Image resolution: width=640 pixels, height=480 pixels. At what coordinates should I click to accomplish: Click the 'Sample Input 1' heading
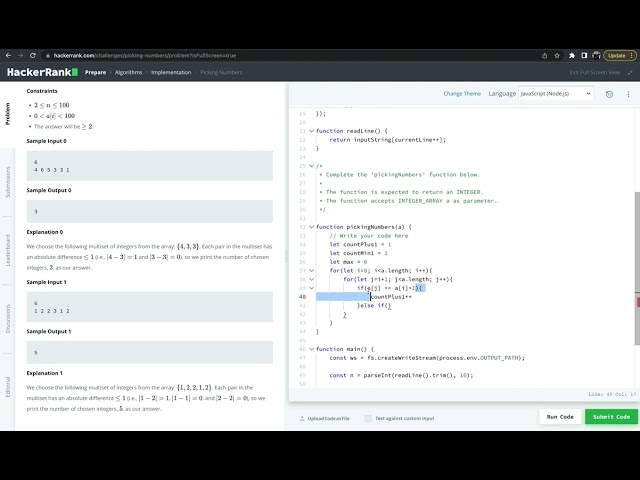point(47,282)
